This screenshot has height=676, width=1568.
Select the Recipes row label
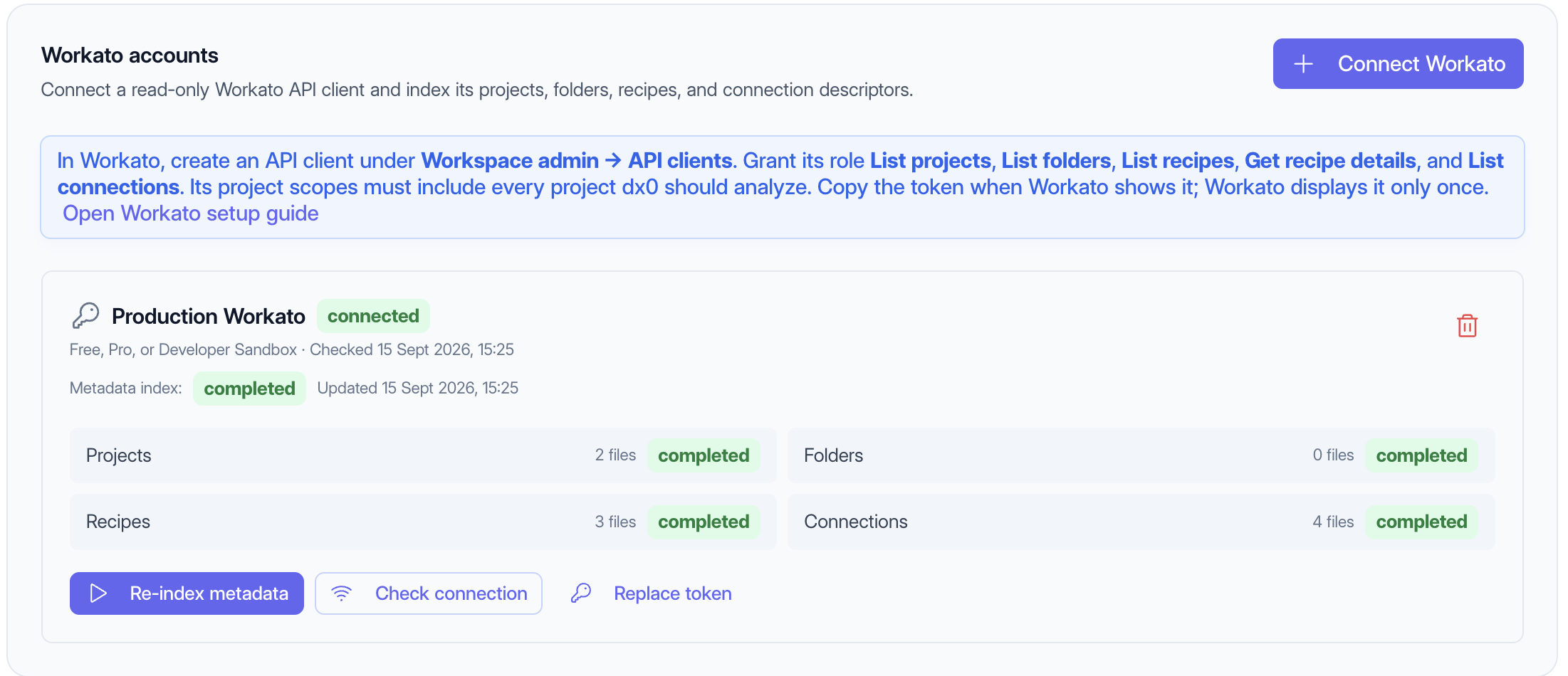pyautogui.click(x=118, y=522)
